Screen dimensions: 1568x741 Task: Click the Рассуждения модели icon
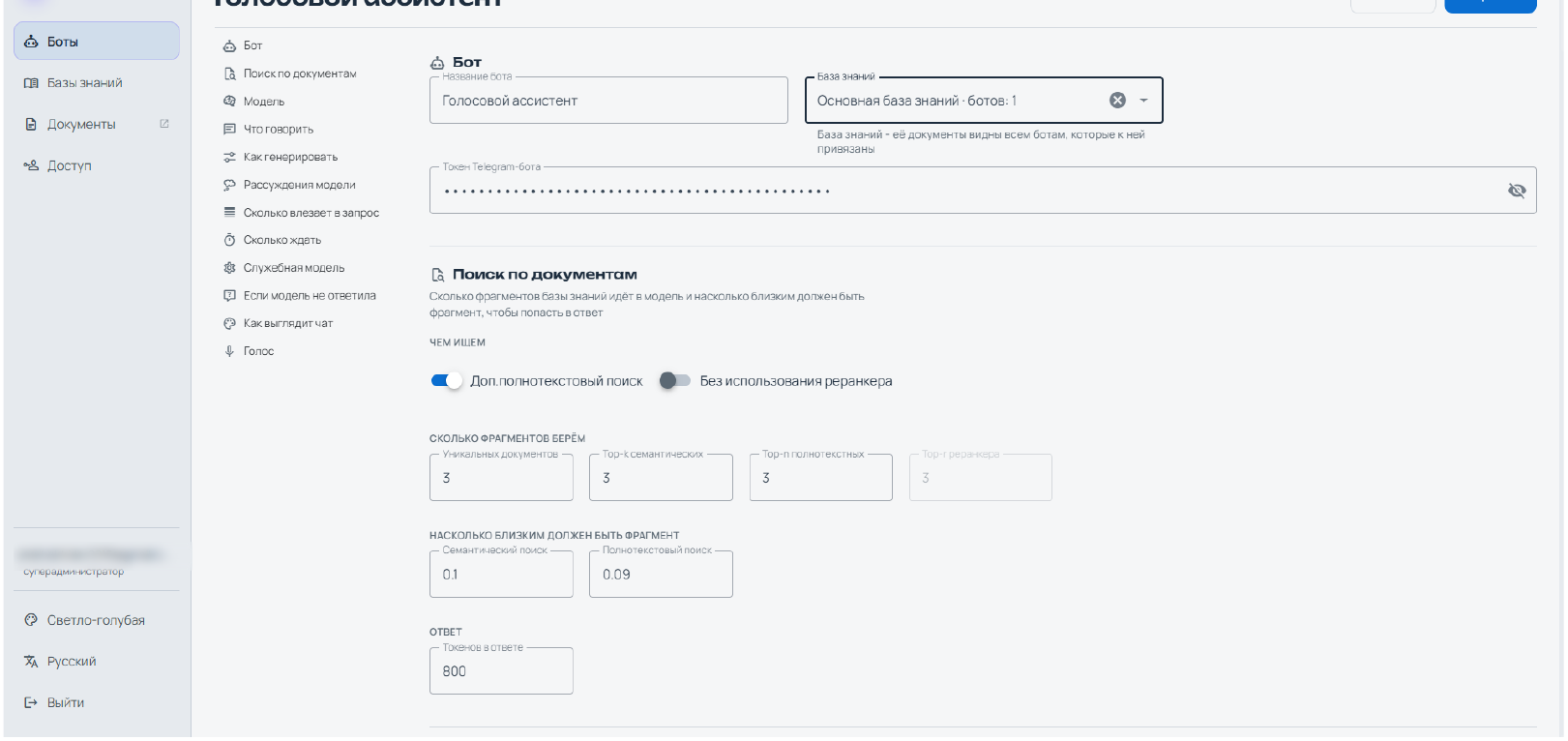(x=229, y=185)
